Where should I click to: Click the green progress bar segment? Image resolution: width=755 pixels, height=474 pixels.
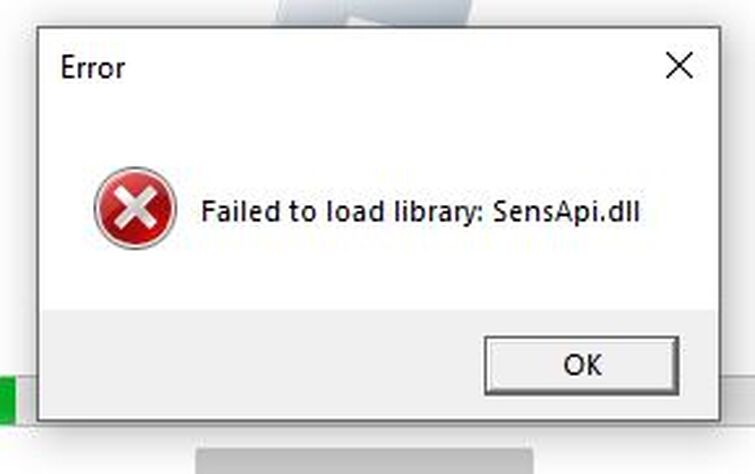[8, 401]
